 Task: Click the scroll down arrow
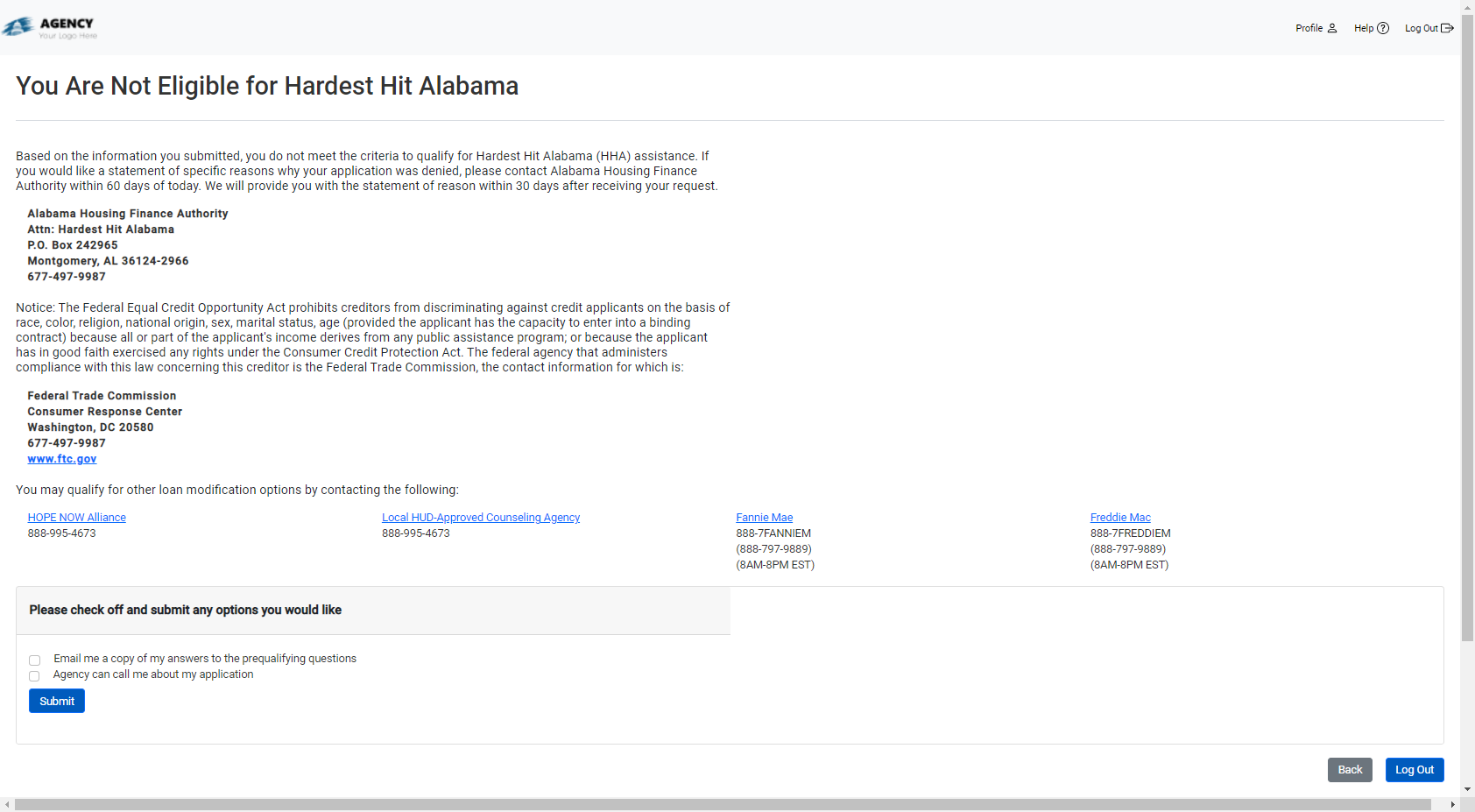coord(1468,789)
